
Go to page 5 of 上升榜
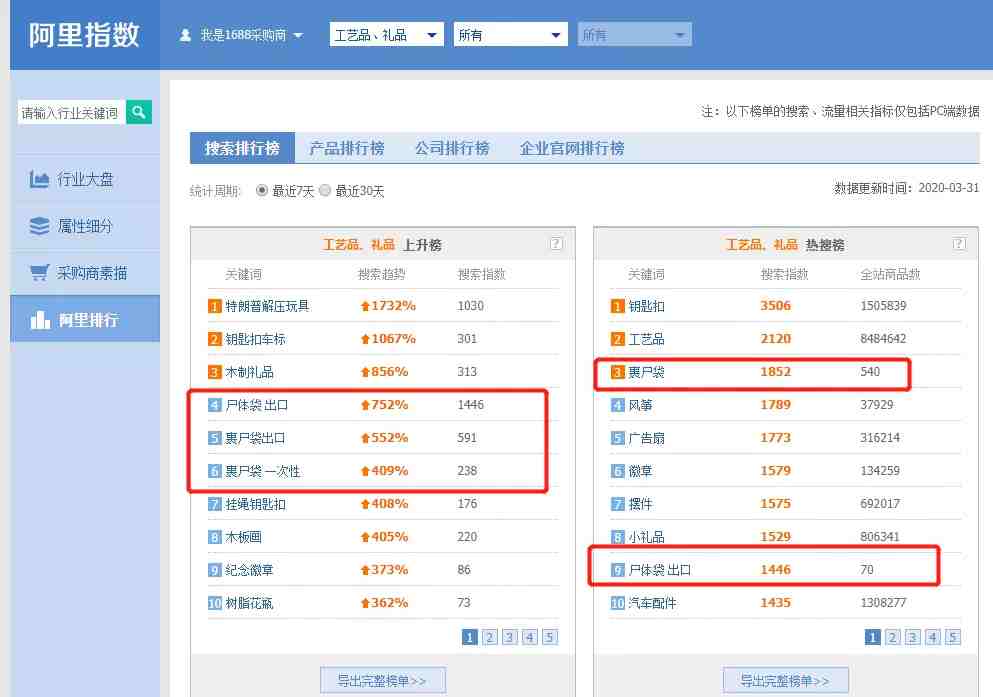tap(550, 637)
